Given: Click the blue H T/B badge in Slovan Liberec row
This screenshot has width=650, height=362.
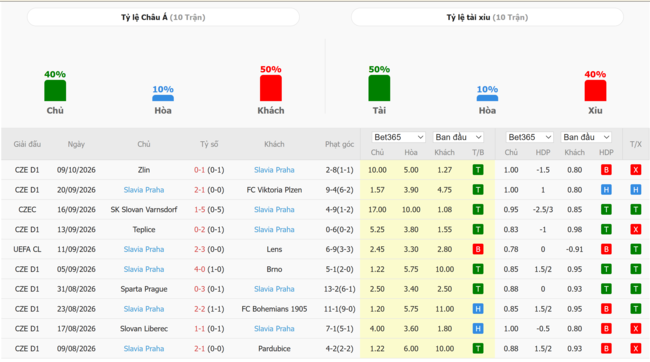Looking at the screenshot, I should [478, 328].
